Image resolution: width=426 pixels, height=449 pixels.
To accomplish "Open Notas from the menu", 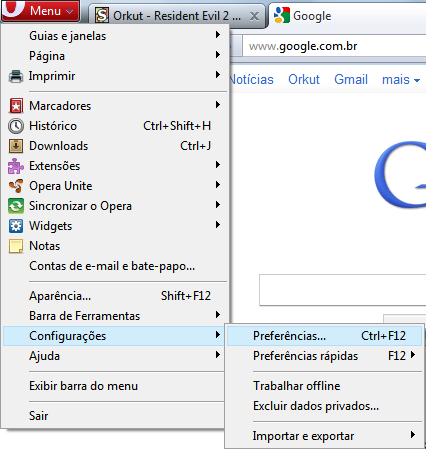I will click(115, 246).
